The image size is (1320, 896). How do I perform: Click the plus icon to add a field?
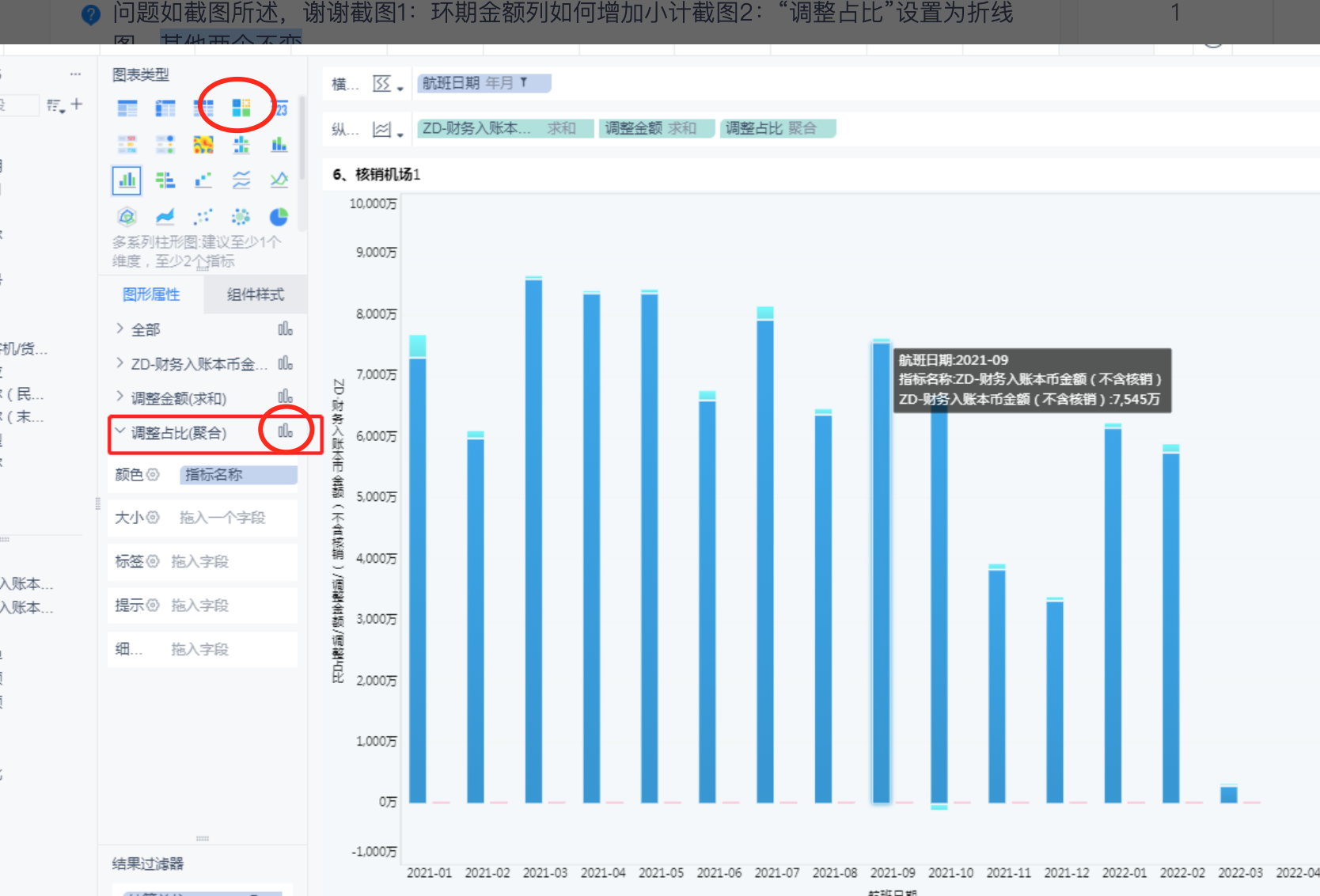point(77,104)
